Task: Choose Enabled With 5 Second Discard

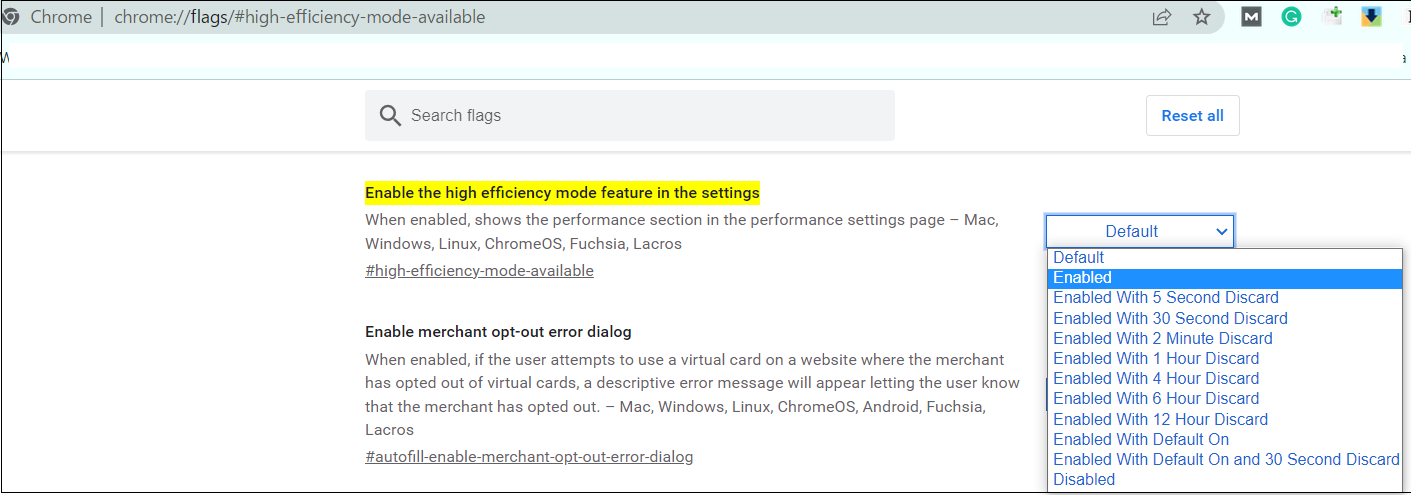Action: tap(1165, 298)
